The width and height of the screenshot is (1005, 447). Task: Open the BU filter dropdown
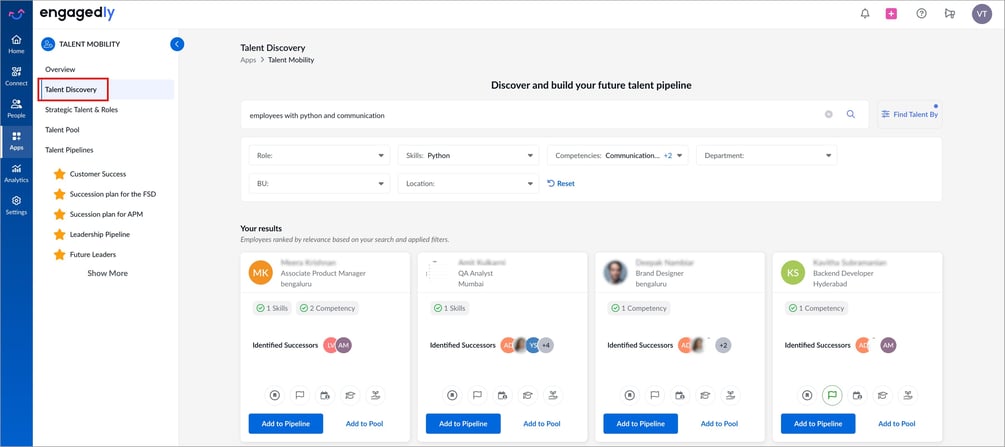pyautogui.click(x=319, y=183)
